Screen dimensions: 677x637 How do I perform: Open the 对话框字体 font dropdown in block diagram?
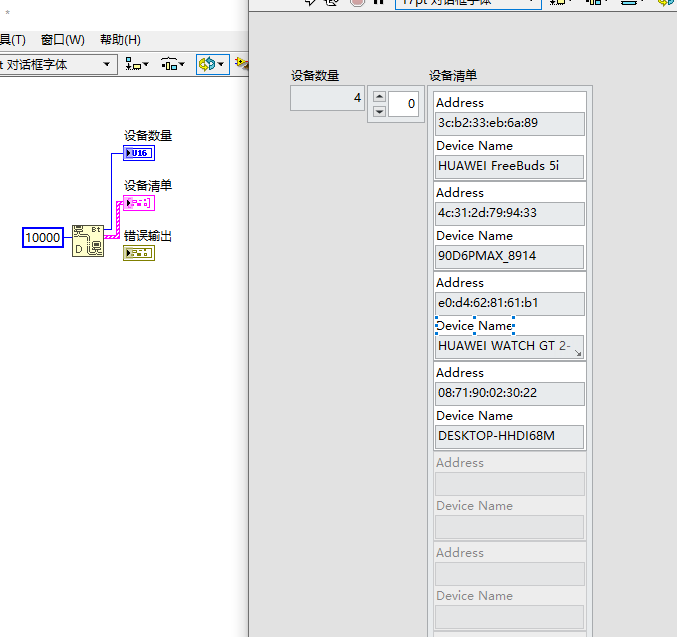tap(58, 65)
